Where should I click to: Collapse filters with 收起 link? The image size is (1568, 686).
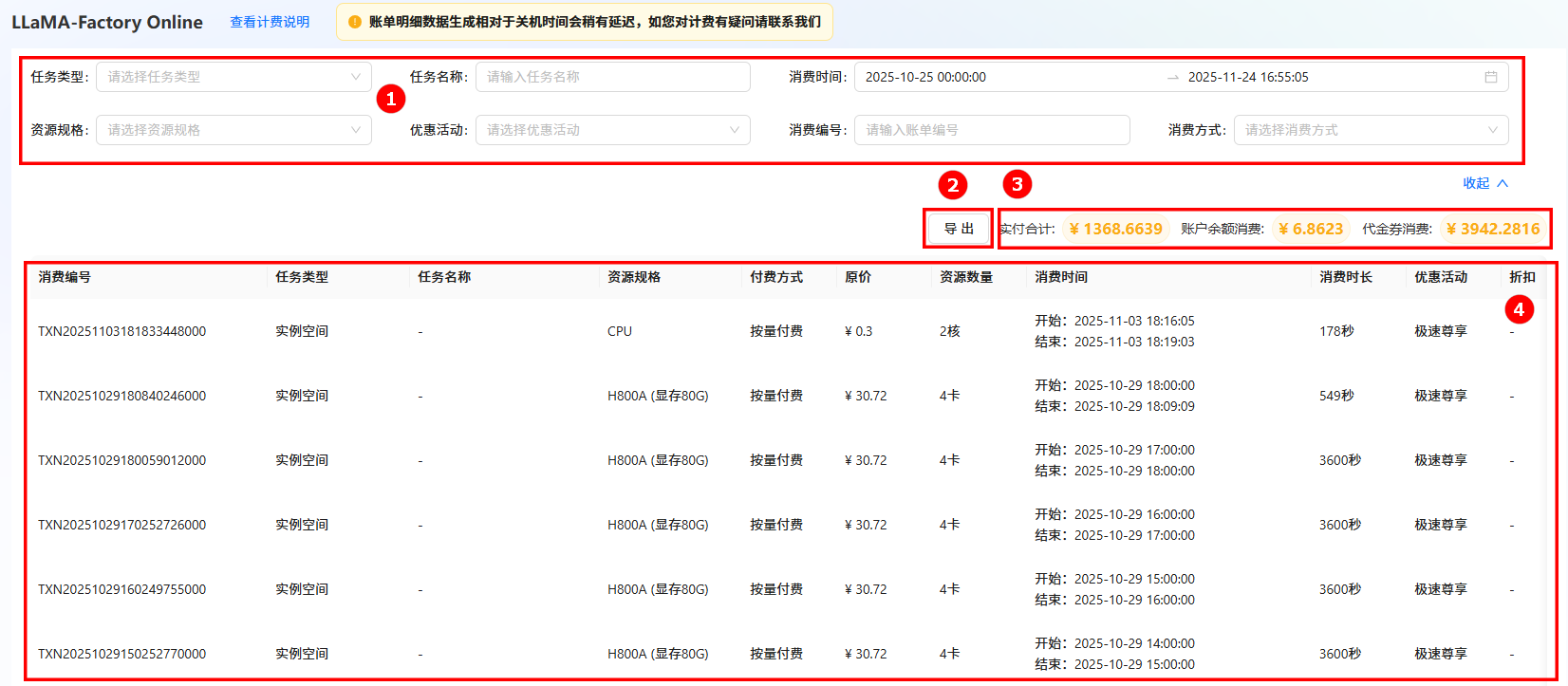(x=1485, y=183)
